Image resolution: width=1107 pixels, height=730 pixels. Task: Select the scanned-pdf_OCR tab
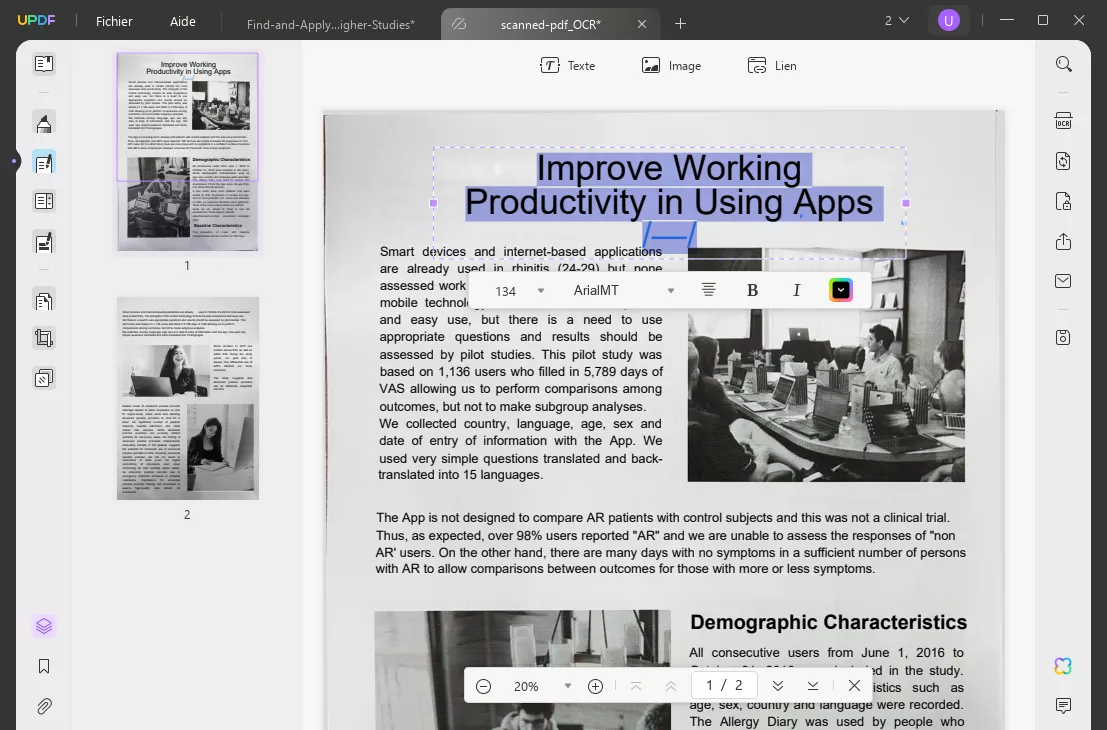(x=551, y=24)
